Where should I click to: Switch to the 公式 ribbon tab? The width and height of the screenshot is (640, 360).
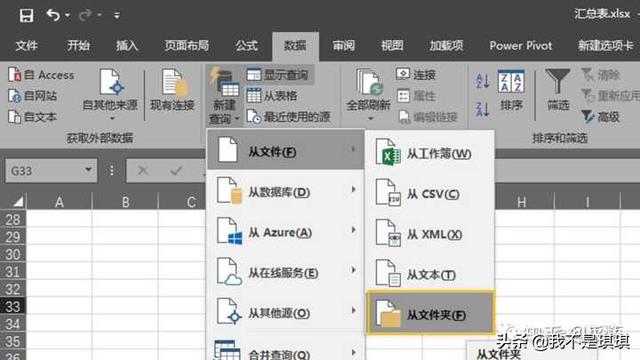click(247, 45)
